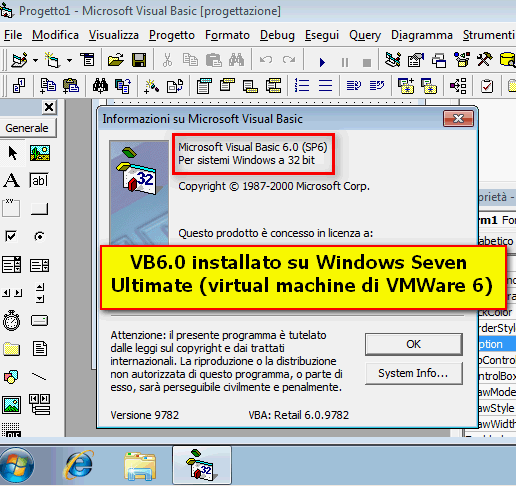Close the toolbox panel with the X
516x486 pixels.
[x=49, y=107]
